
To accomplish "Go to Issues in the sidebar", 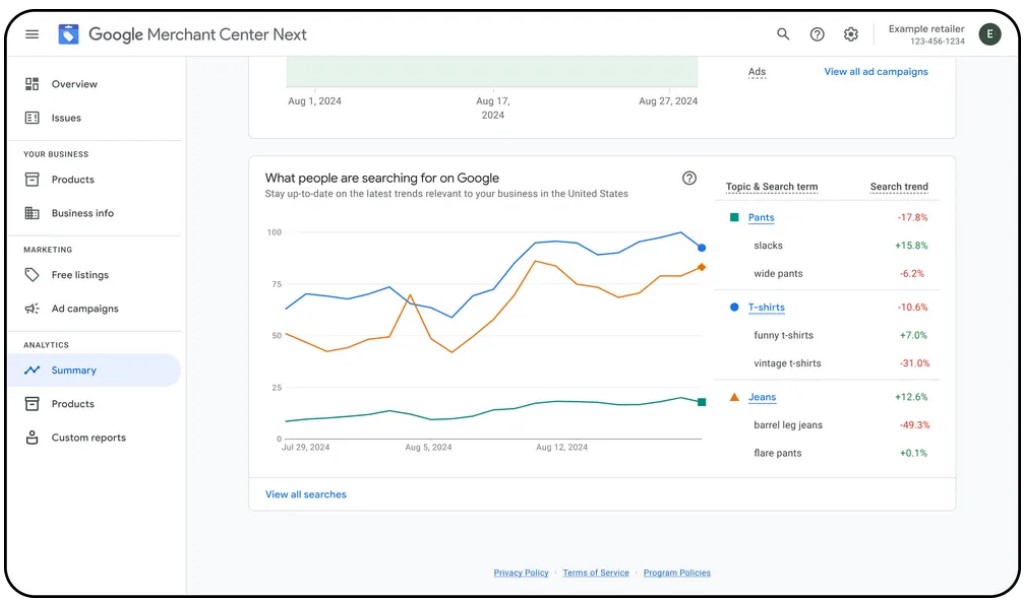I will (x=66, y=118).
